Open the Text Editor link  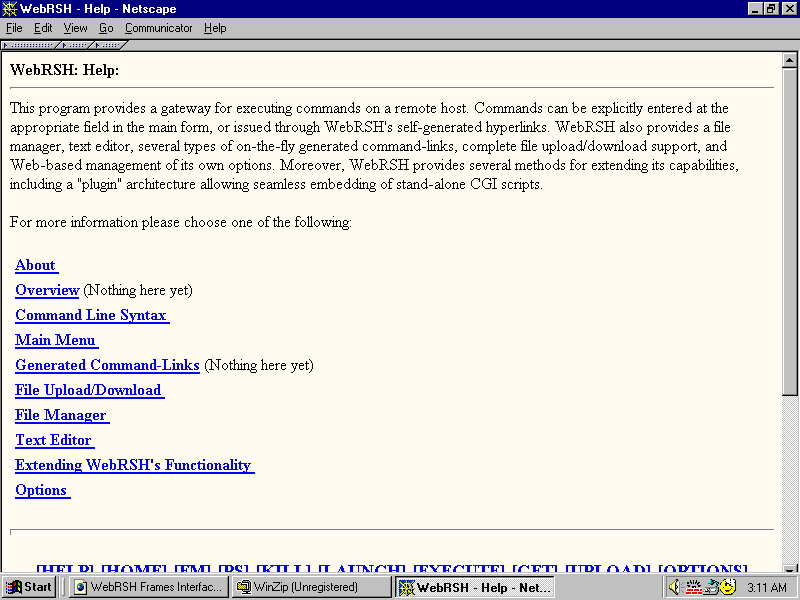click(55, 440)
